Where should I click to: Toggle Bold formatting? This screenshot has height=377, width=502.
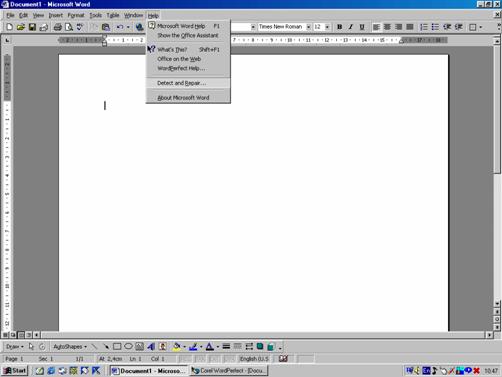pos(339,27)
